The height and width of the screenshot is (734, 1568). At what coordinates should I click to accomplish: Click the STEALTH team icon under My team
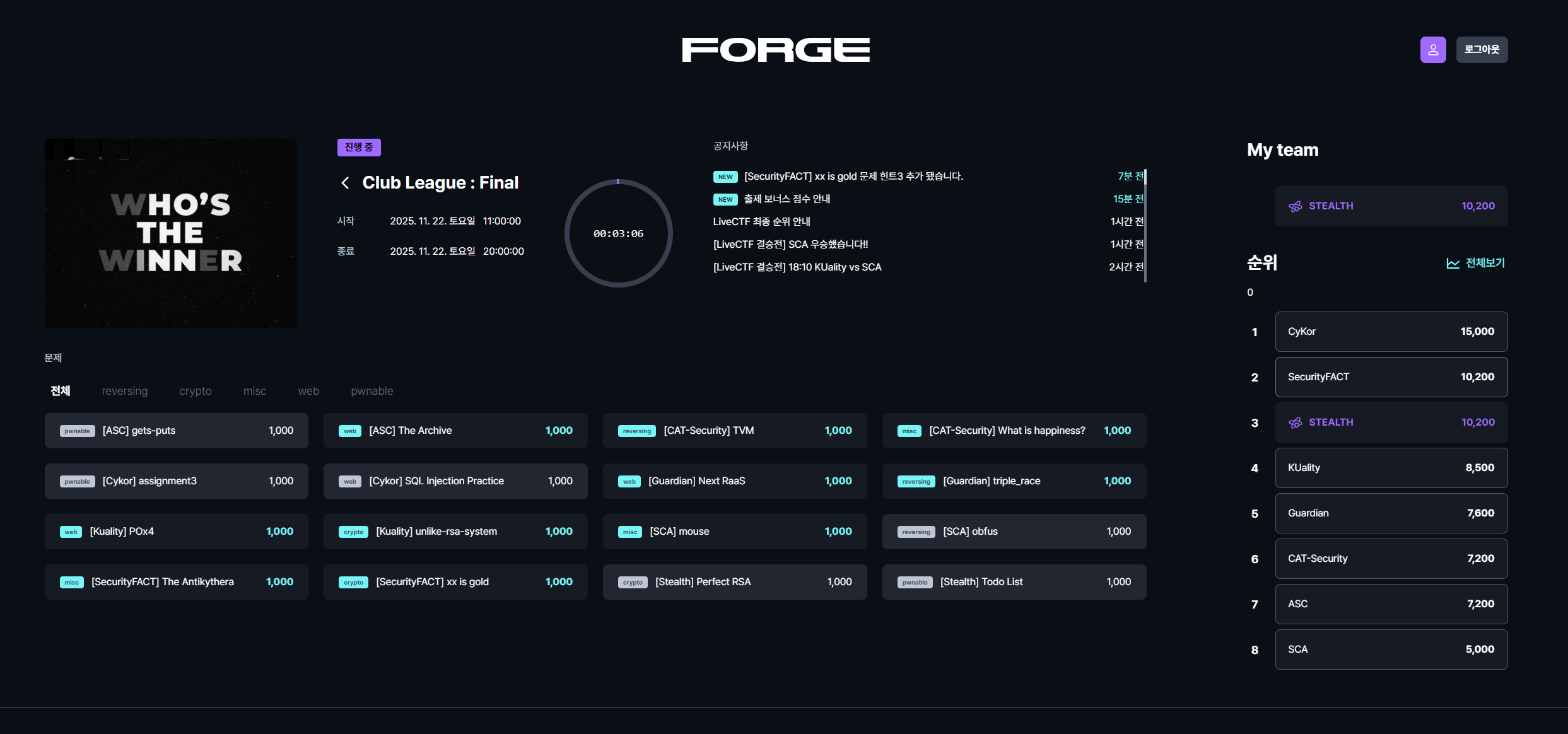(x=1296, y=206)
